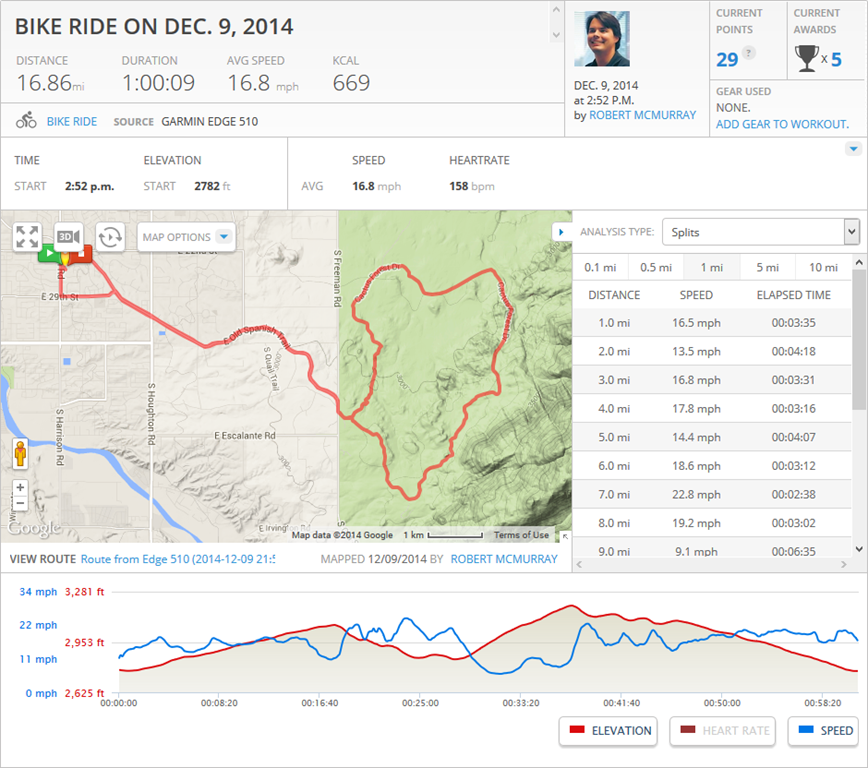This screenshot has height=768, width=868.
Task: Open the 3D video view
Action: pyautogui.click(x=68, y=237)
